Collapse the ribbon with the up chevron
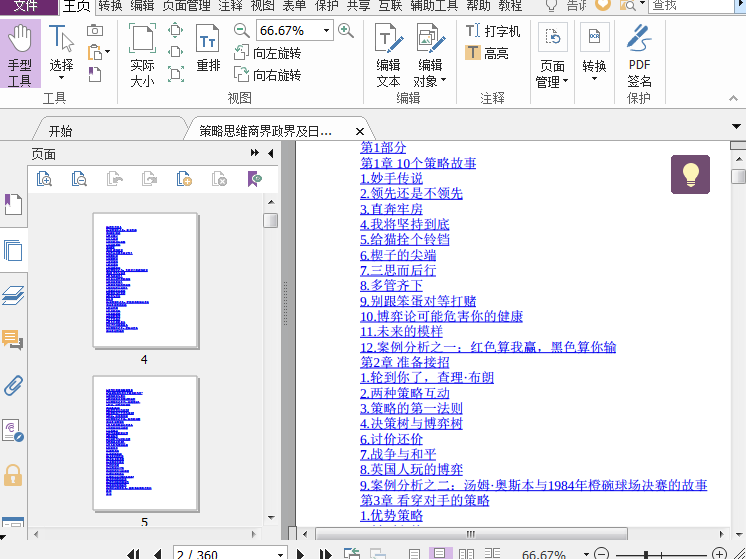The height and width of the screenshot is (559, 746). coord(733,98)
